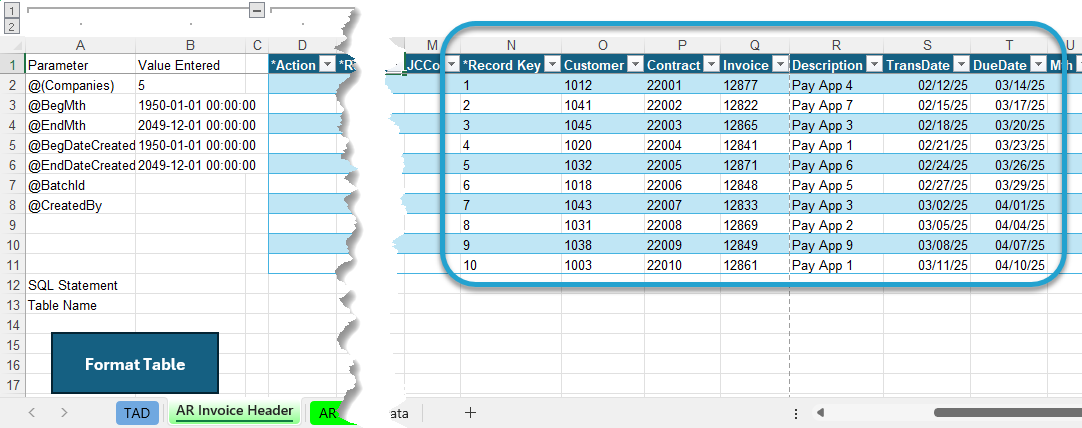Select TransDate cell 03/05/25
This screenshot has height=428, width=1082.
[927, 225]
